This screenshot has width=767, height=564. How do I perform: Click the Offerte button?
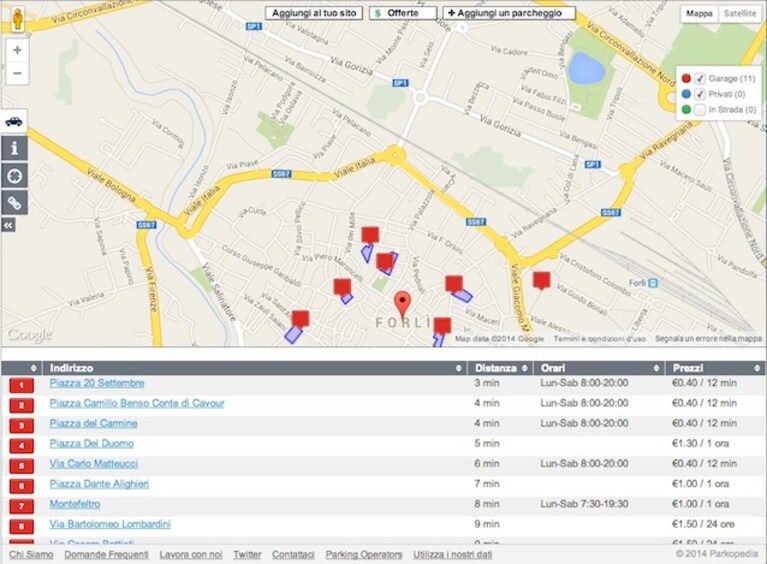403,13
